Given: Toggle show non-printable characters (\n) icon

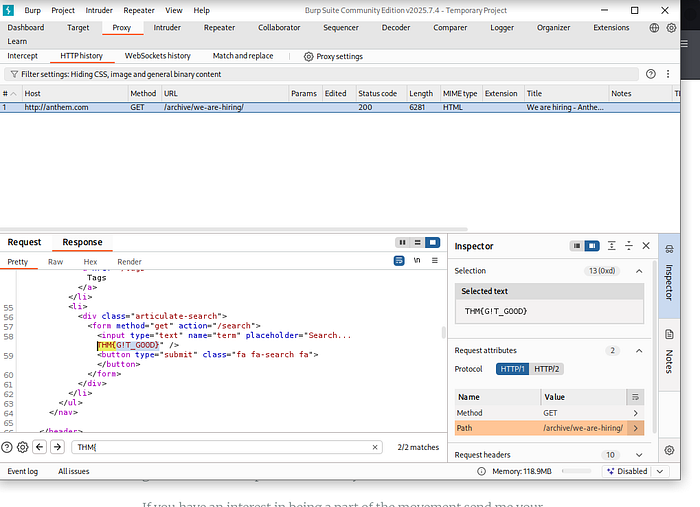Looking at the screenshot, I should [417, 261].
